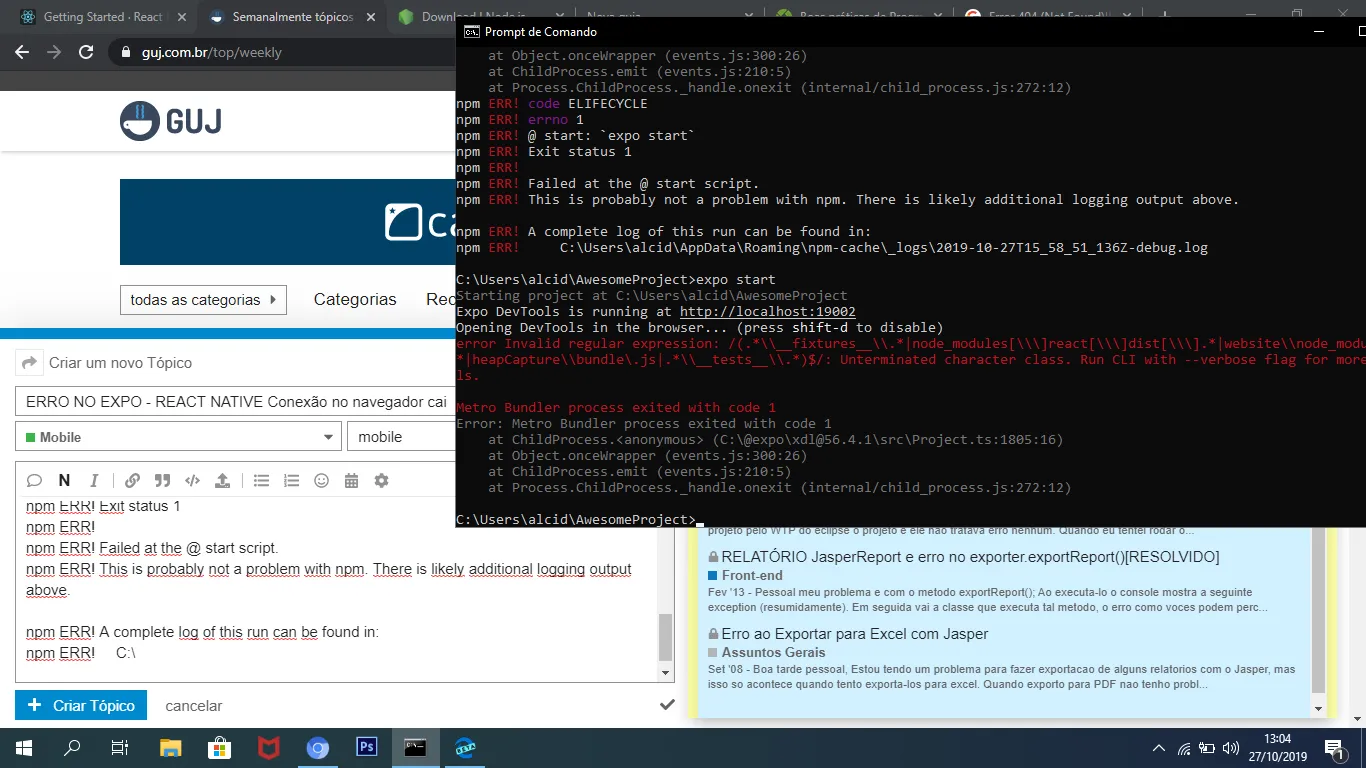
Task: Open the emoji picker in editor
Action: click(321, 481)
